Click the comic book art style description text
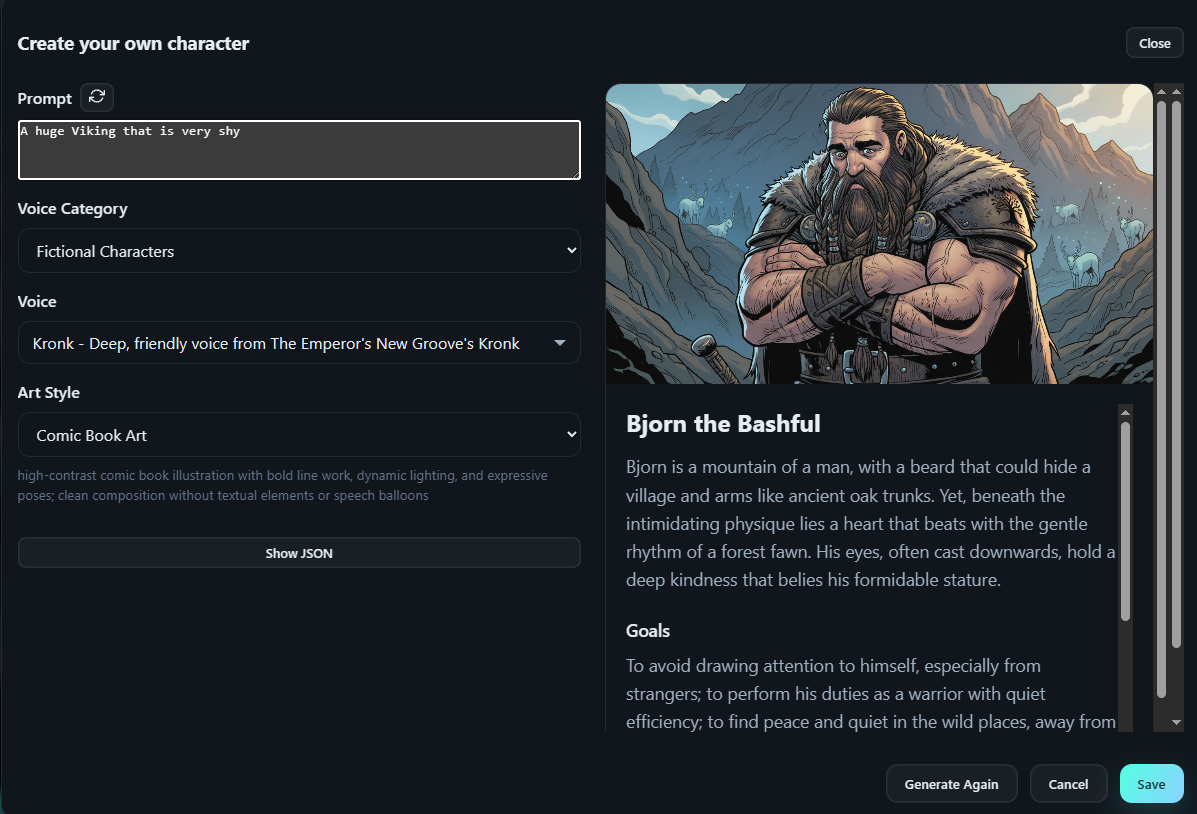Image resolution: width=1197 pixels, height=814 pixels. pos(283,485)
